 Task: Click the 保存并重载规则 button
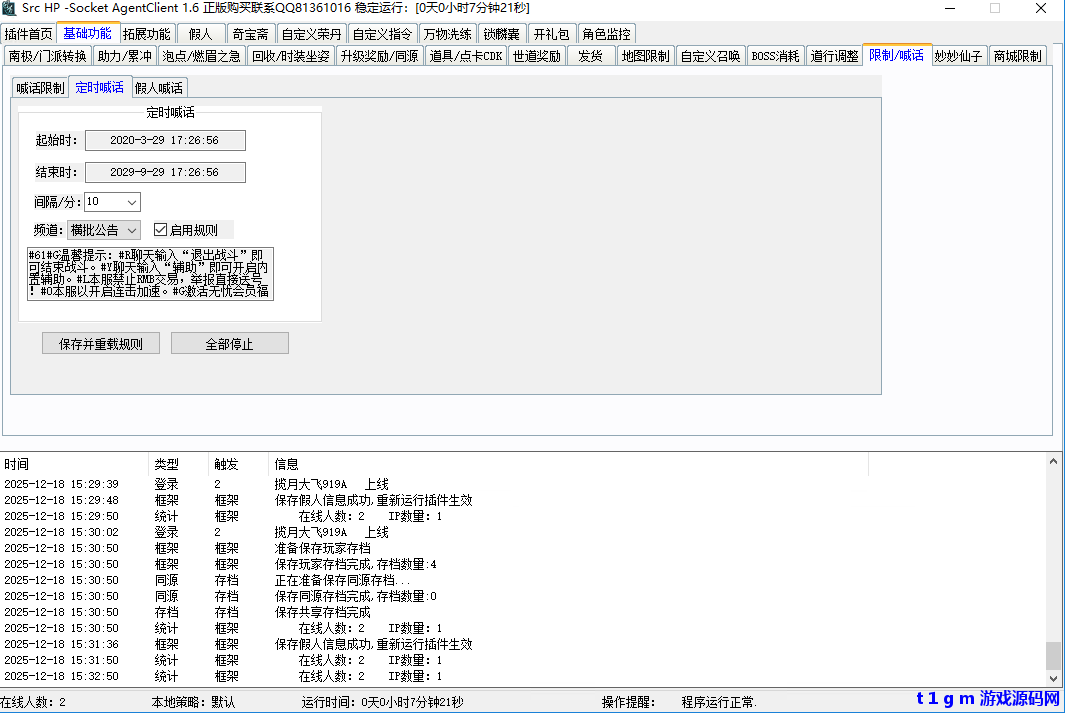(x=100, y=342)
